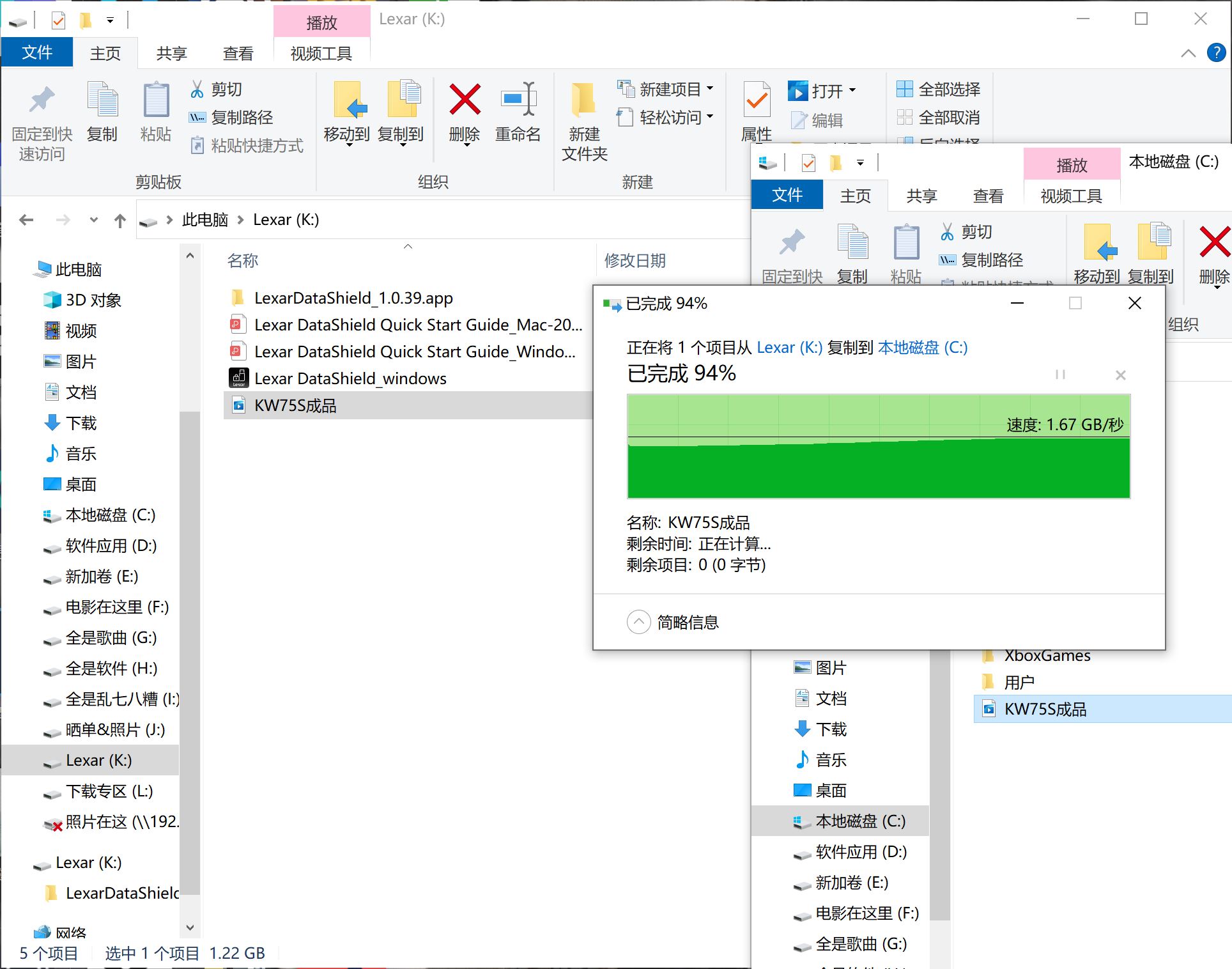The width and height of the screenshot is (1232, 969).
Task: Click the 本地磁盘 (C:) link in copy dialog
Action: click(x=923, y=348)
